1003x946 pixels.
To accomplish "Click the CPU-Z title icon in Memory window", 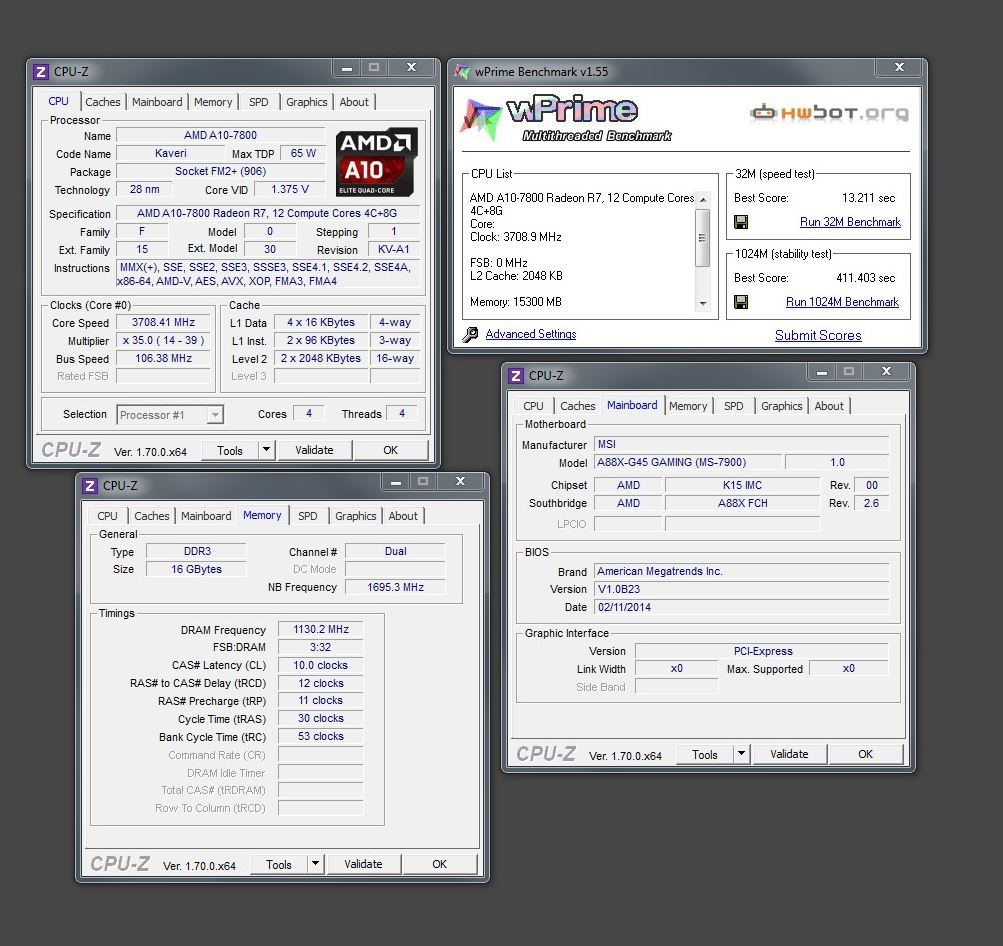I will (90, 486).
